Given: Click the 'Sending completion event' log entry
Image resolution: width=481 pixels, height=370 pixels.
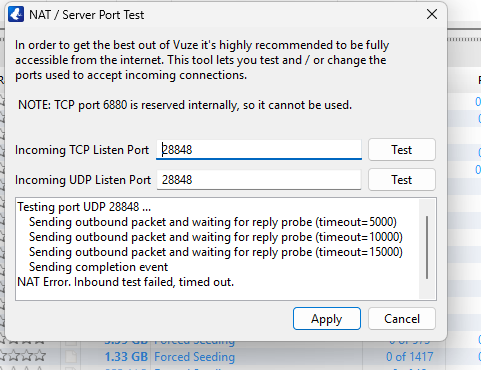Looking at the screenshot, I should click(98, 267).
